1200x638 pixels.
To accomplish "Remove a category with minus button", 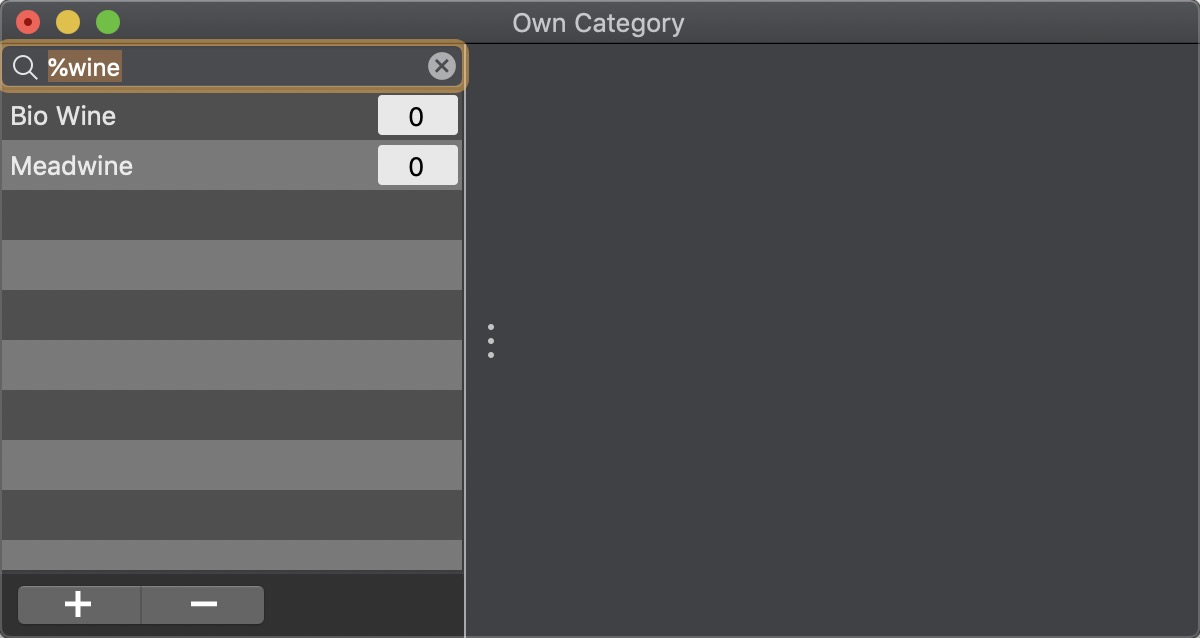I will [x=203, y=604].
